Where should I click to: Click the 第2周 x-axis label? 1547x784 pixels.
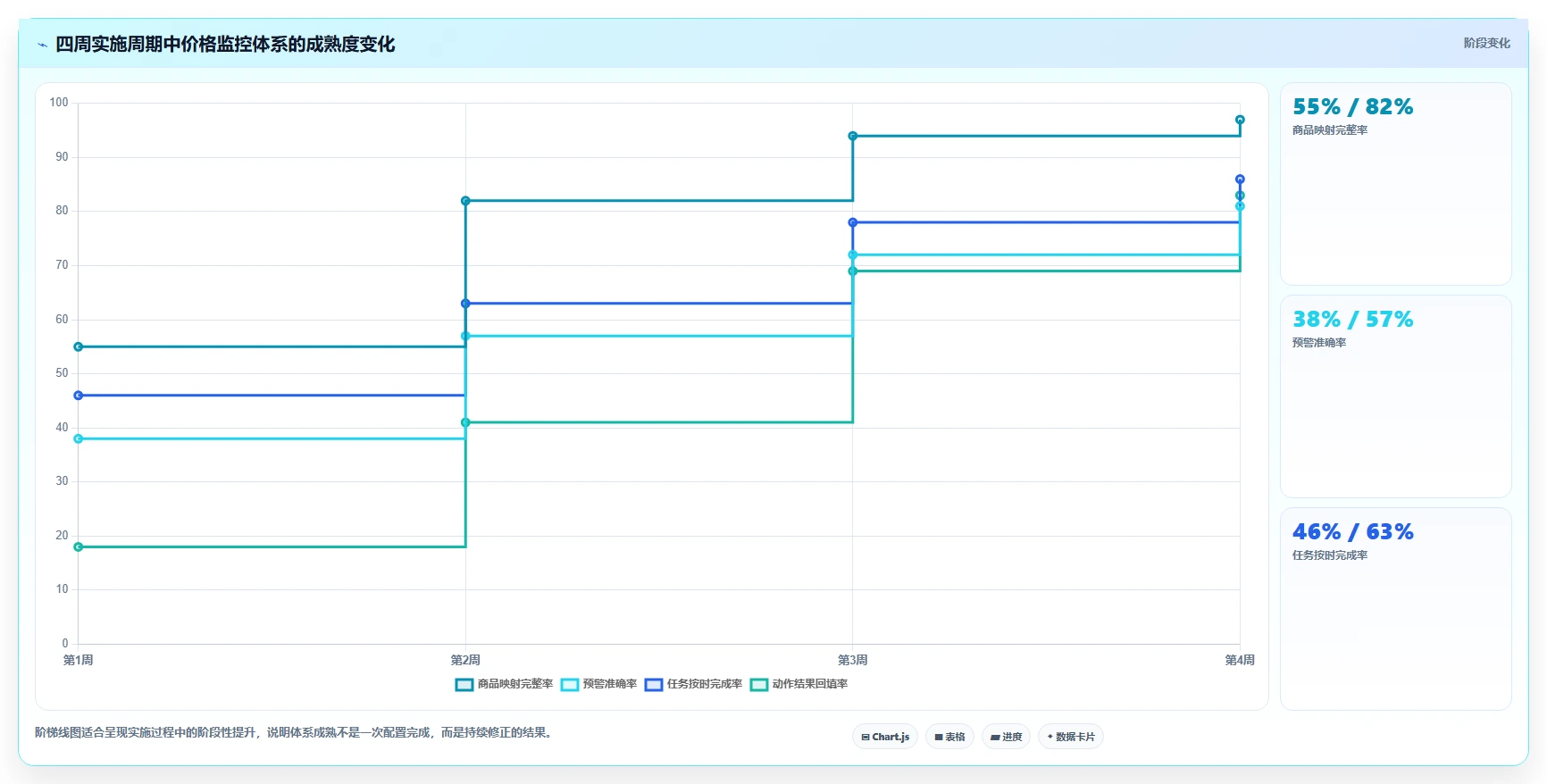tap(465, 660)
